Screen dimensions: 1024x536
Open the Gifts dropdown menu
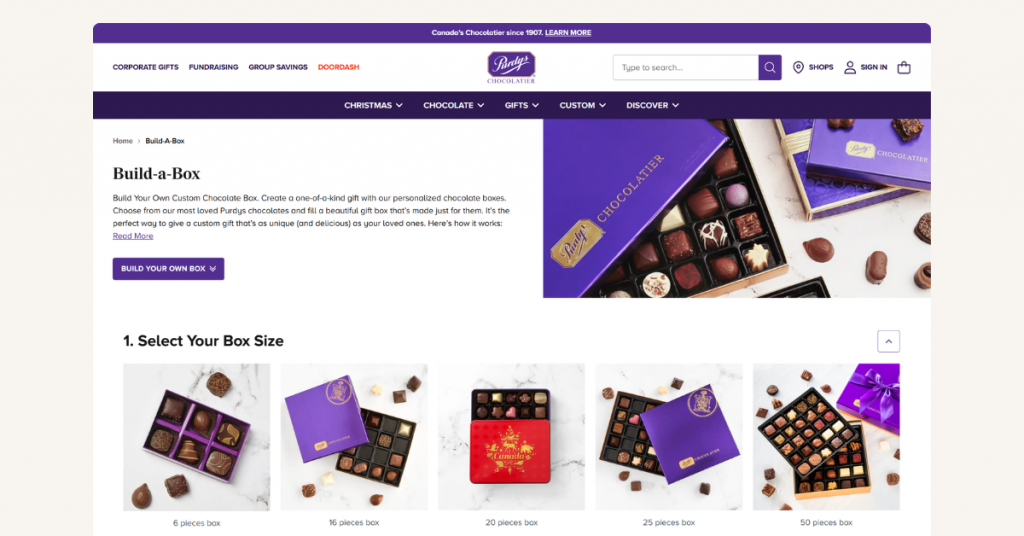coord(521,105)
